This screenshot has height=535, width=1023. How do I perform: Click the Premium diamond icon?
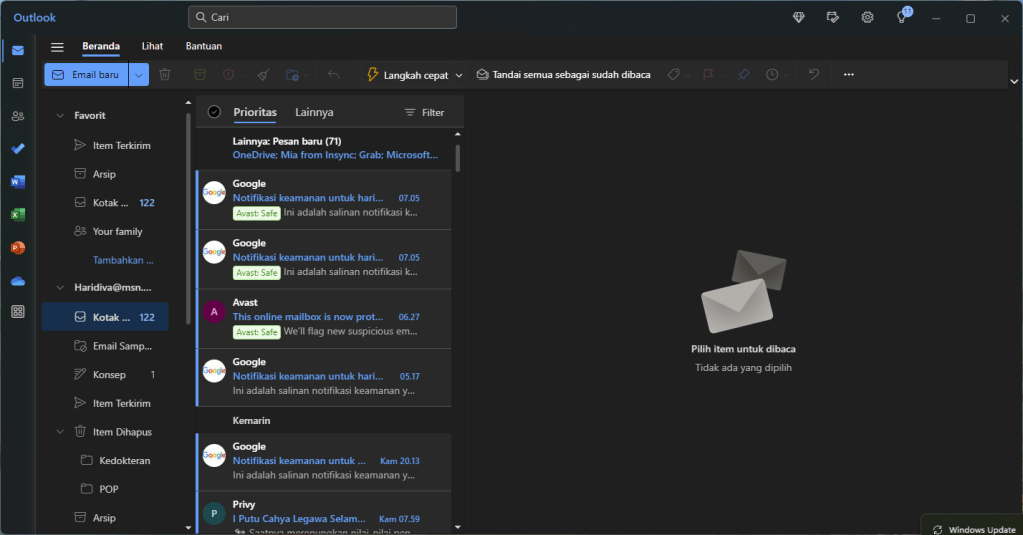(x=798, y=18)
